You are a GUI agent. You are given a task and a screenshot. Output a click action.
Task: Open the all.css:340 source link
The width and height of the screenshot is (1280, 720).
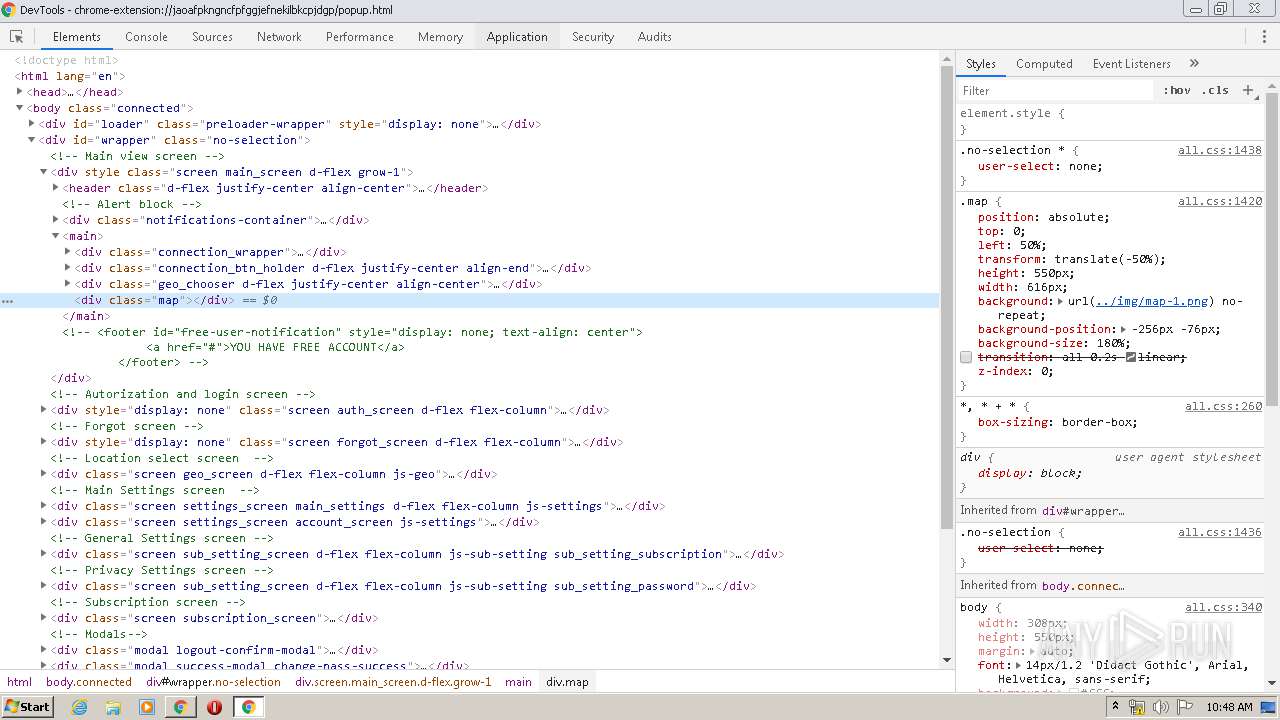coord(1223,607)
